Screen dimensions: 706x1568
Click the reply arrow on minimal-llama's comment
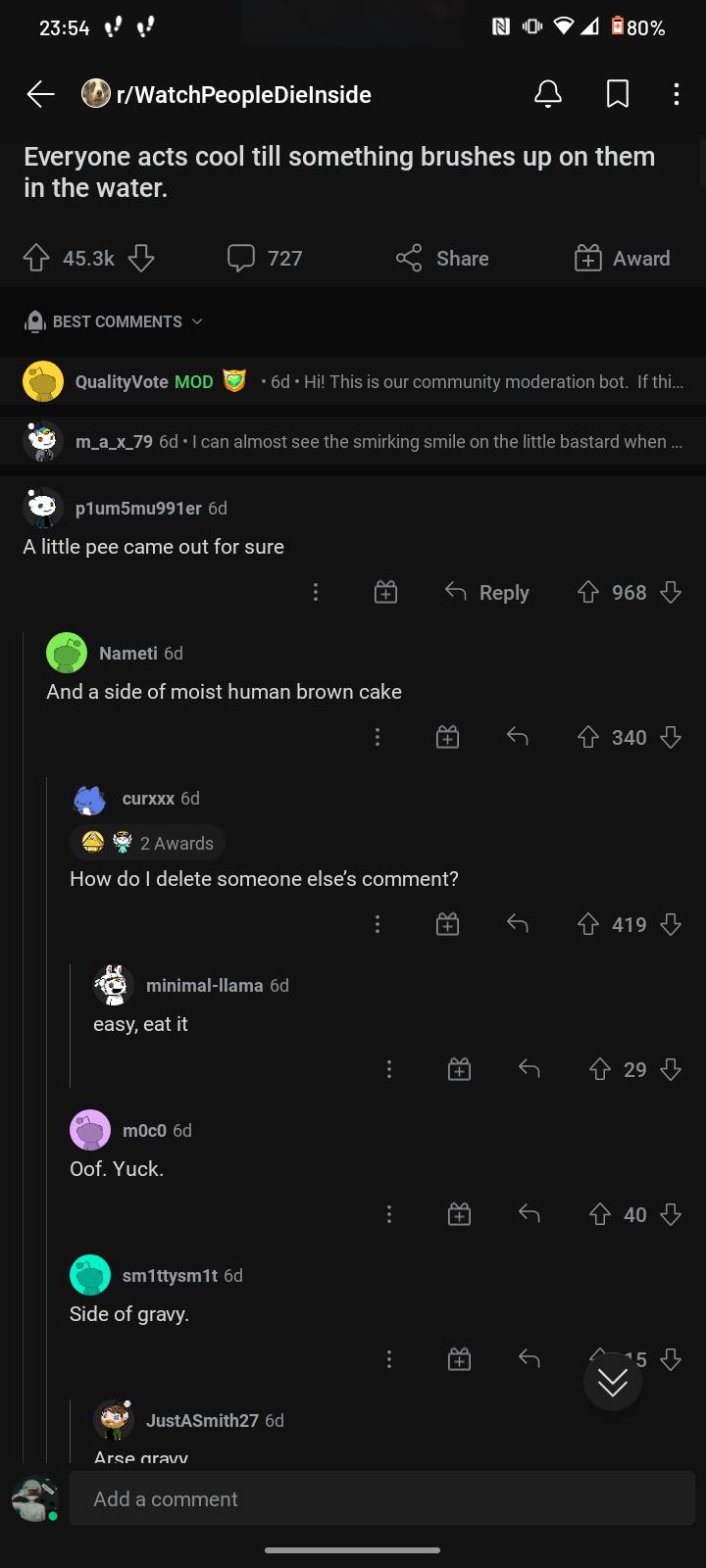click(529, 1069)
